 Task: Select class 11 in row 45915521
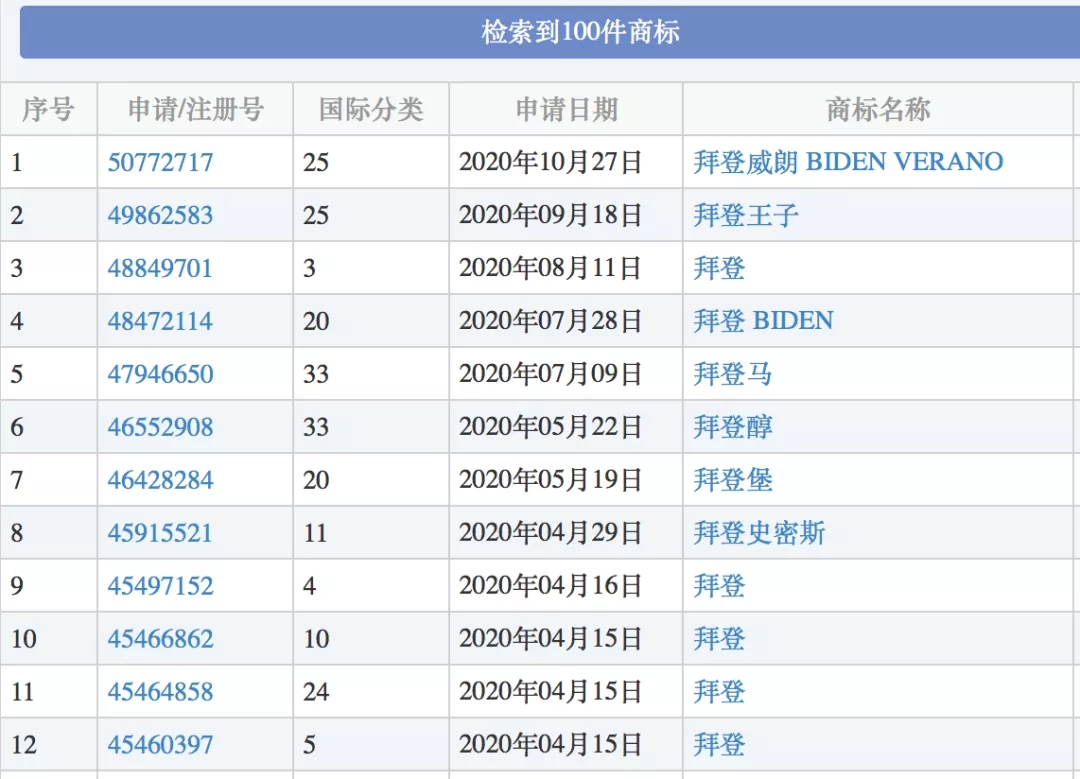315,533
